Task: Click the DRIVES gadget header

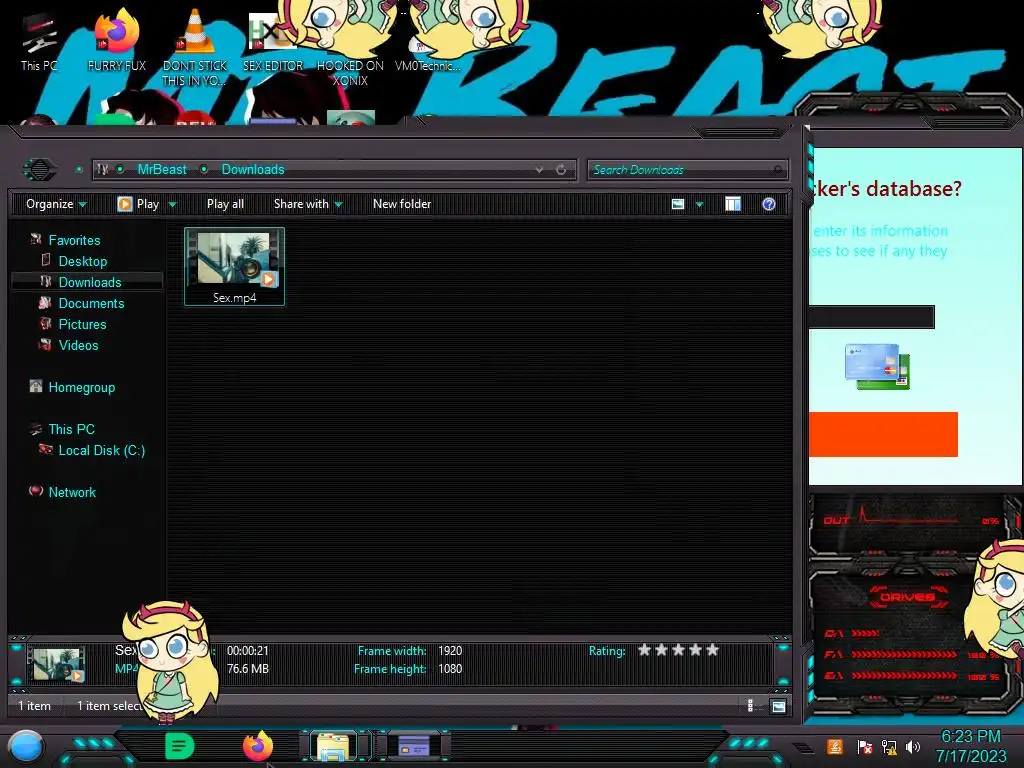Action: [x=908, y=597]
